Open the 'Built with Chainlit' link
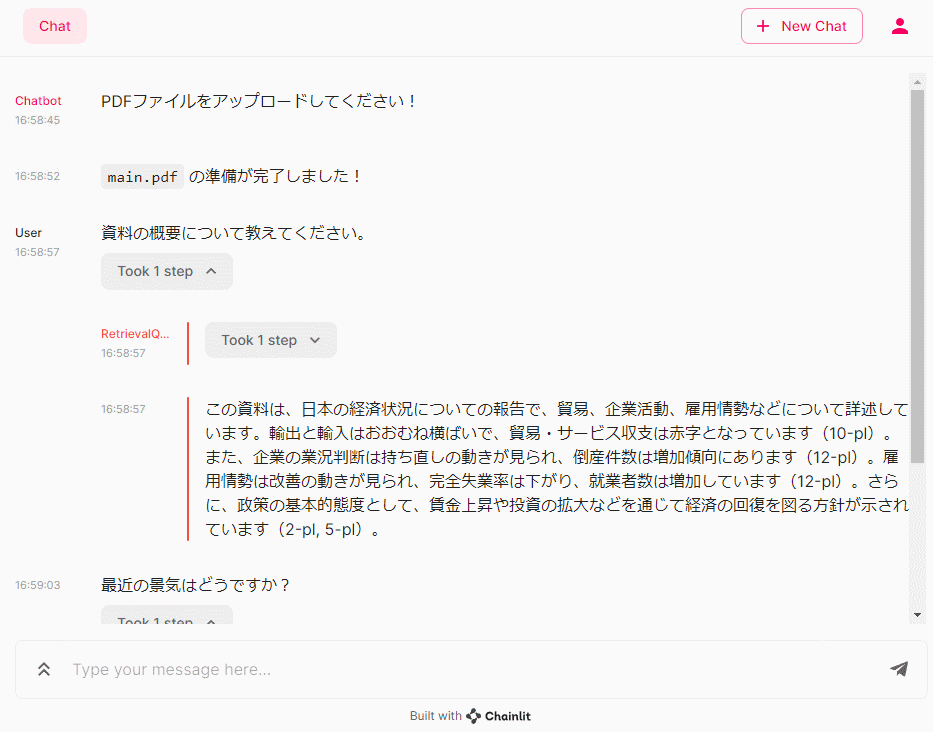 (470, 716)
